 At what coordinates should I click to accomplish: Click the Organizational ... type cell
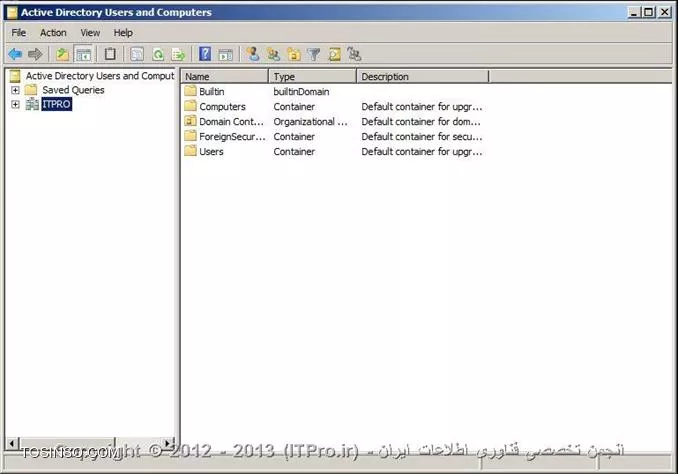pyautogui.click(x=310, y=122)
